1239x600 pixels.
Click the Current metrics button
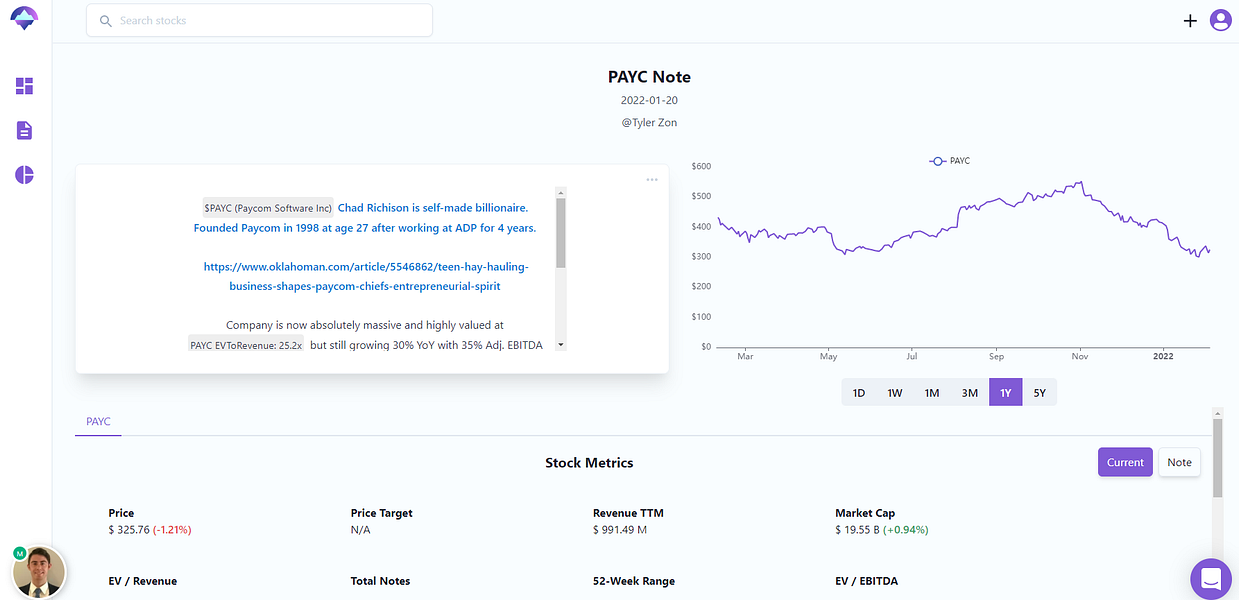[x=1125, y=462]
